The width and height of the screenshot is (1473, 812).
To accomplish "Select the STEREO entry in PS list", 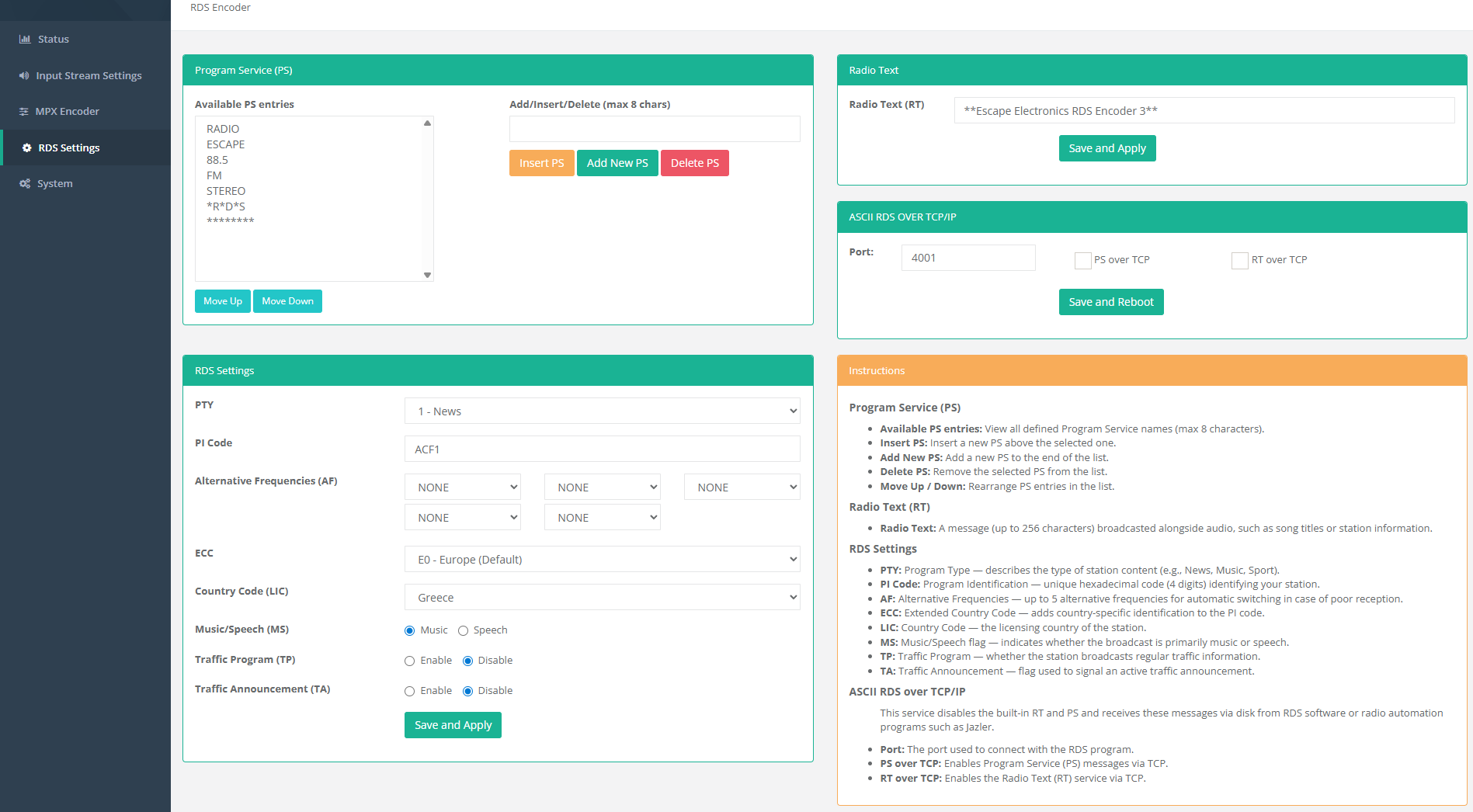I will [x=226, y=191].
